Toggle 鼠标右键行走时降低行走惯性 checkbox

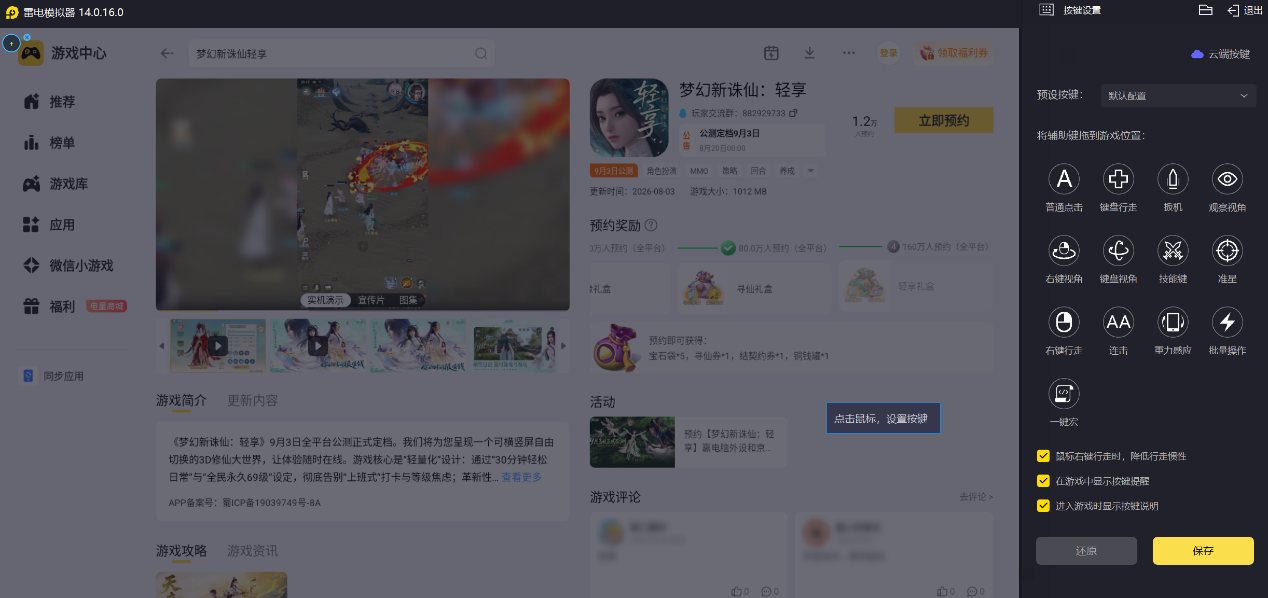pos(1043,456)
